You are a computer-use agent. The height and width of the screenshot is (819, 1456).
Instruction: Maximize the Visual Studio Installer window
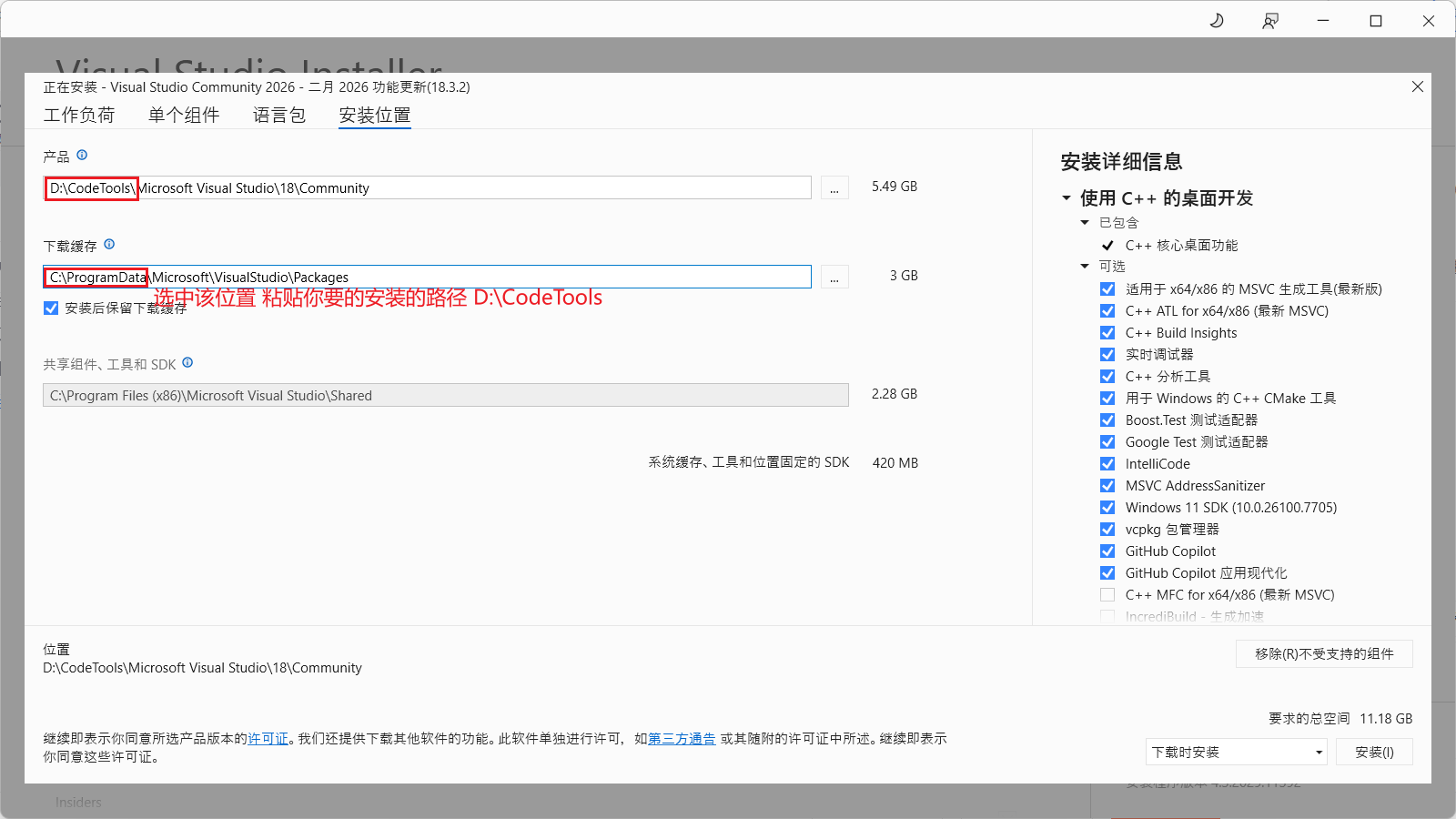point(1376,20)
